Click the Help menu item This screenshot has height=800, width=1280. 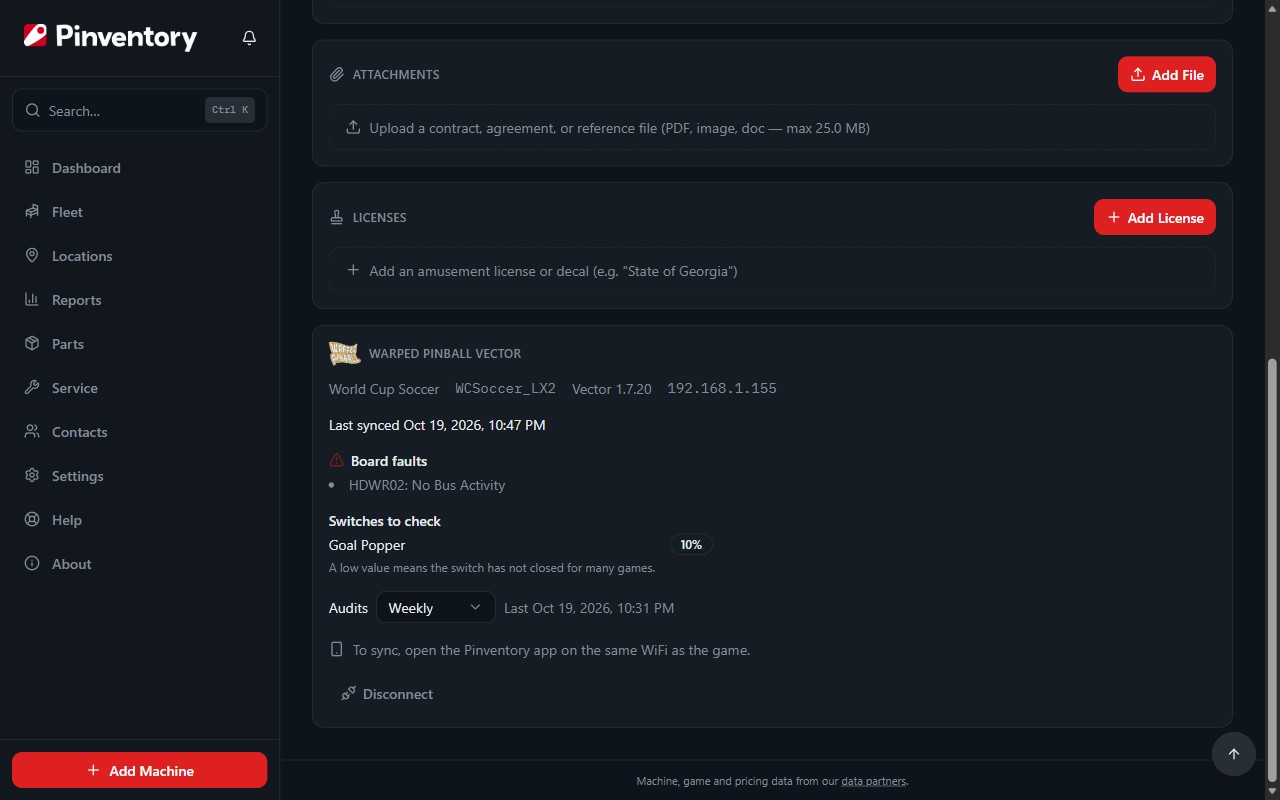pyautogui.click(x=139, y=520)
